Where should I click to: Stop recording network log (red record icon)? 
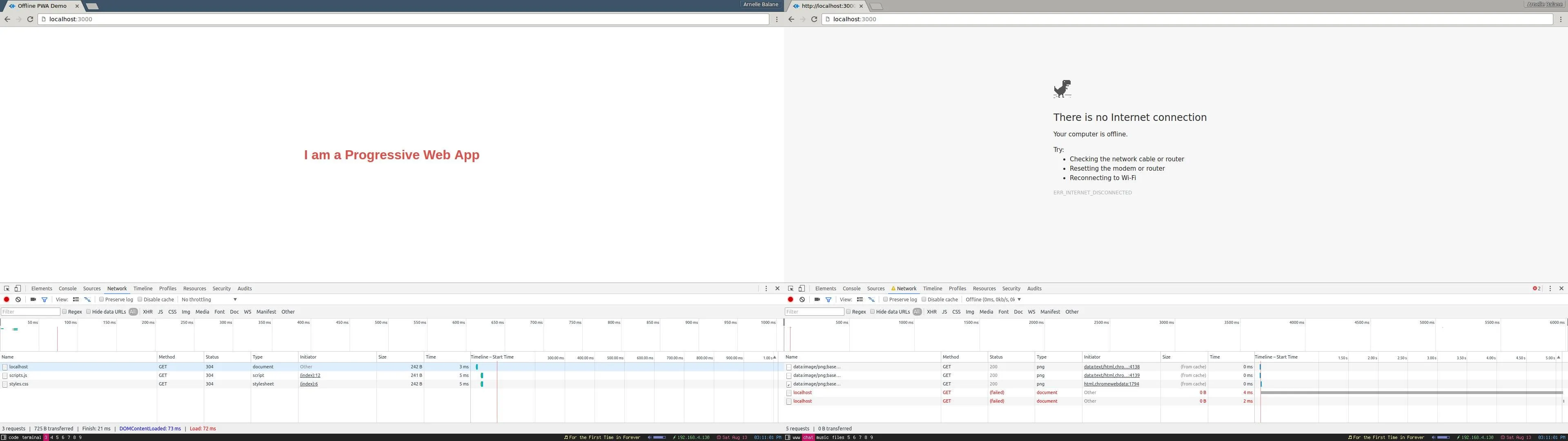pos(6,299)
